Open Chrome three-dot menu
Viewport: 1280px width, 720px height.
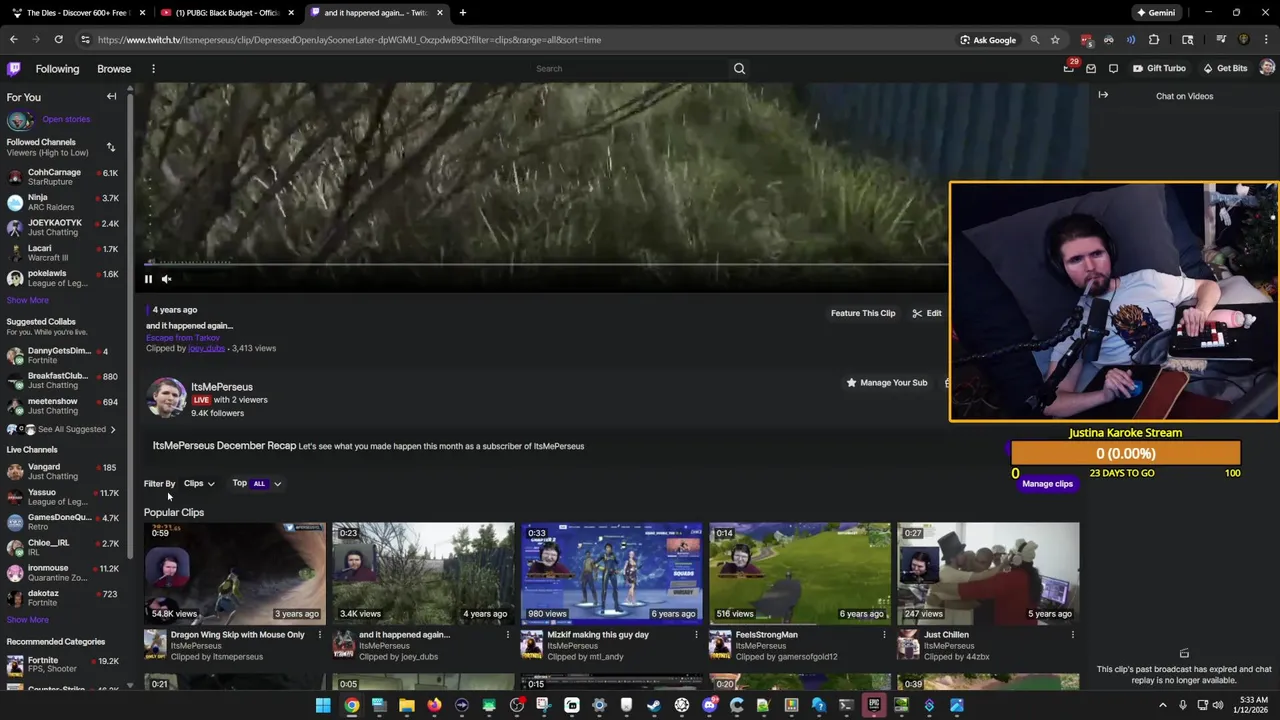pyautogui.click(x=1267, y=40)
